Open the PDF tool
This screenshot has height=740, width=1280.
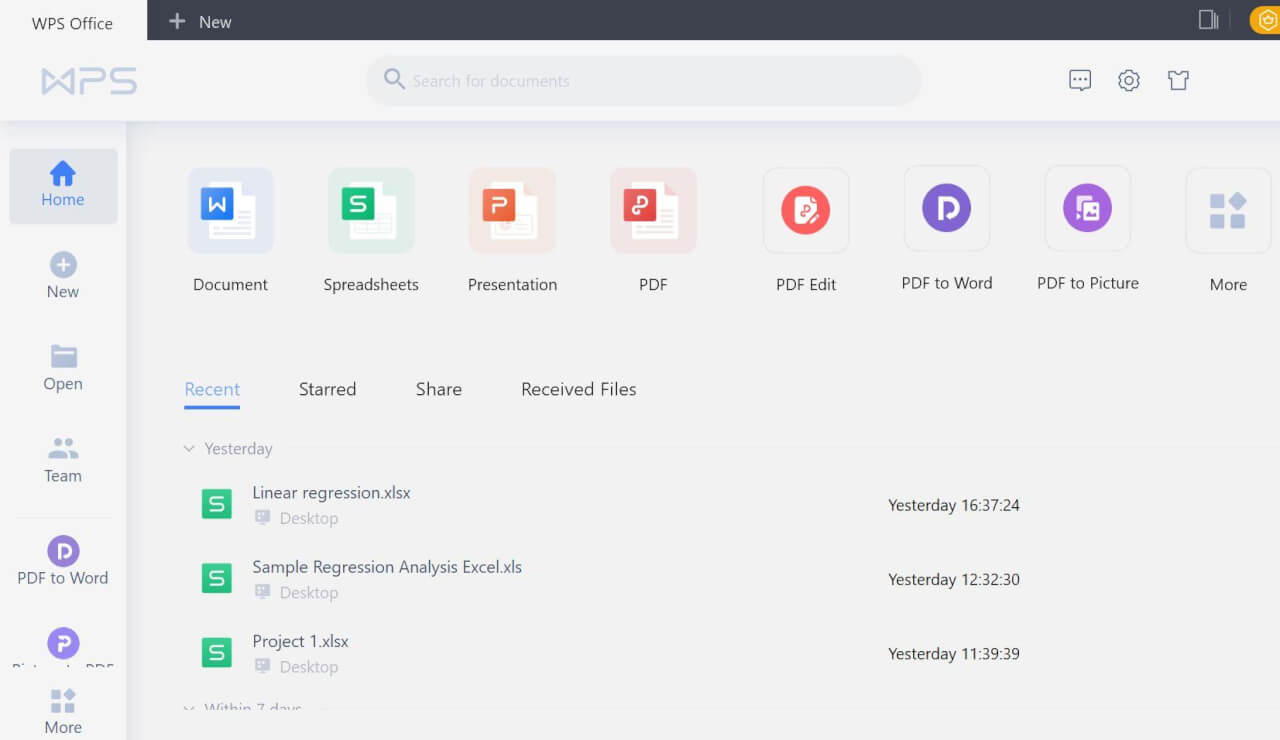coord(653,220)
